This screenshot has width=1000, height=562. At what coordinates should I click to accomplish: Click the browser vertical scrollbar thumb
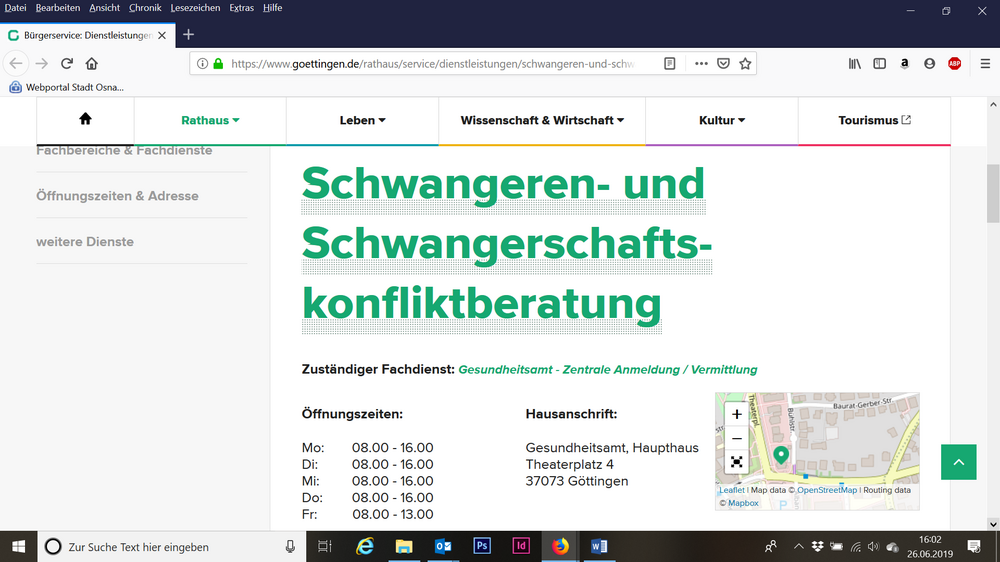pos(992,193)
